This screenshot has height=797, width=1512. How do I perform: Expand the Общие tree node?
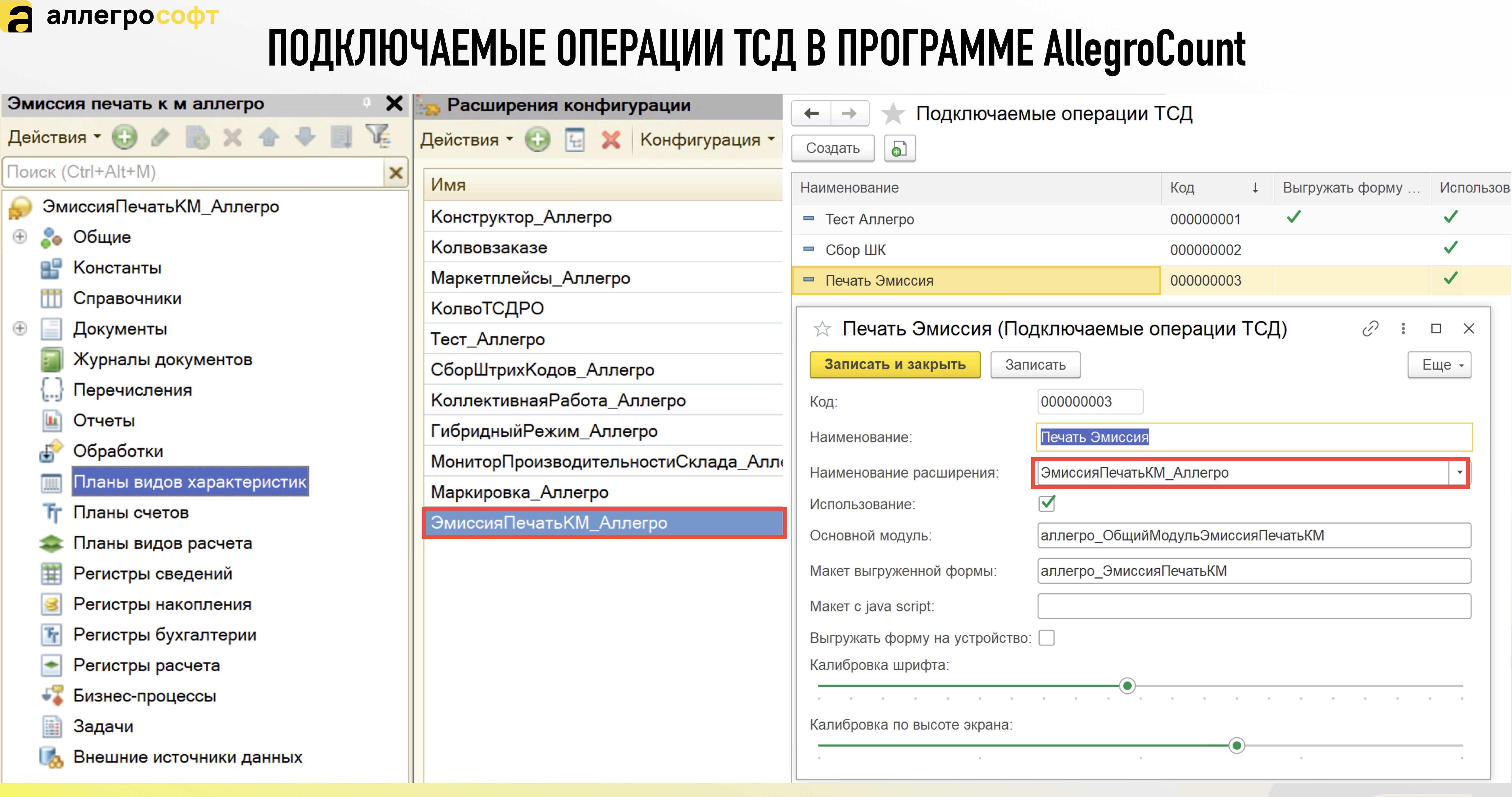click(19, 236)
